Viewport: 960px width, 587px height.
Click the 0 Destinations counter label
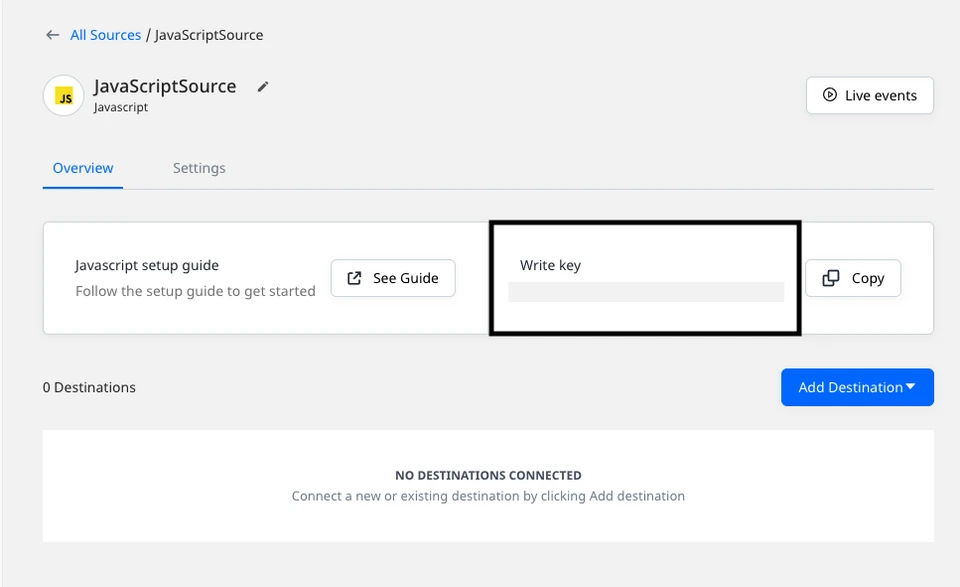point(89,387)
